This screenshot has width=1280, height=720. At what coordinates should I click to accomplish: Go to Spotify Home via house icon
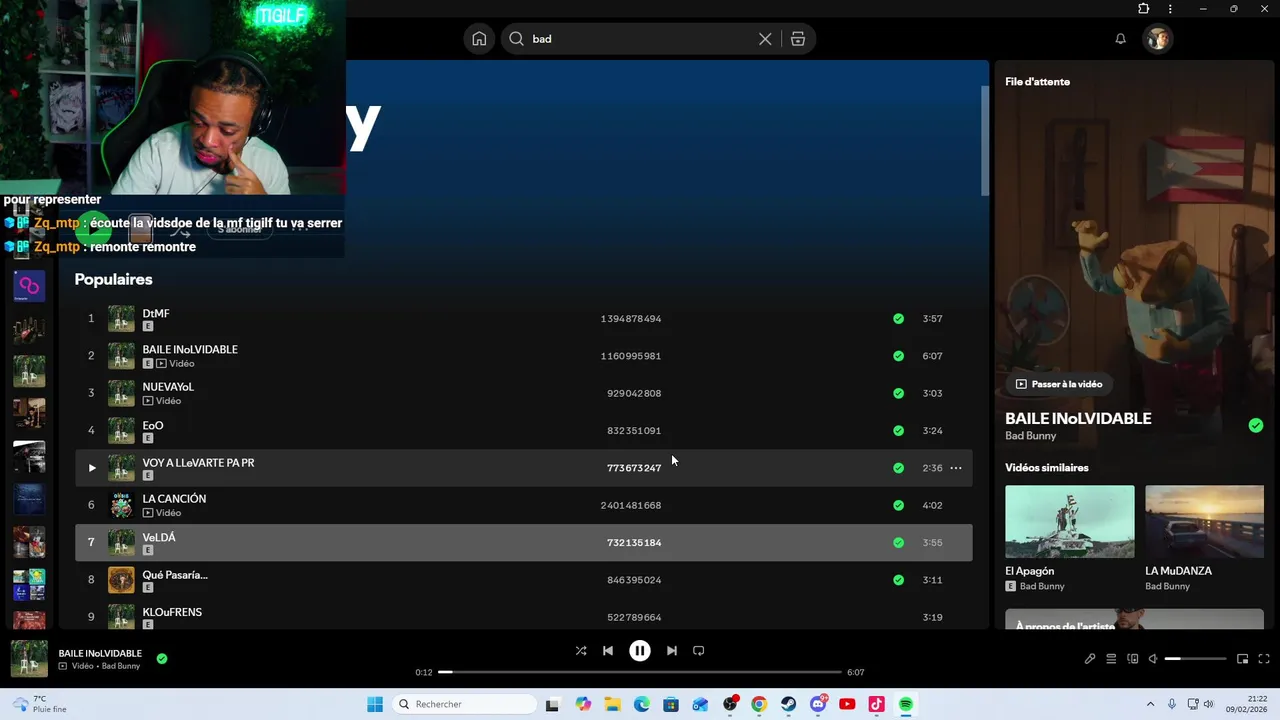pos(479,39)
